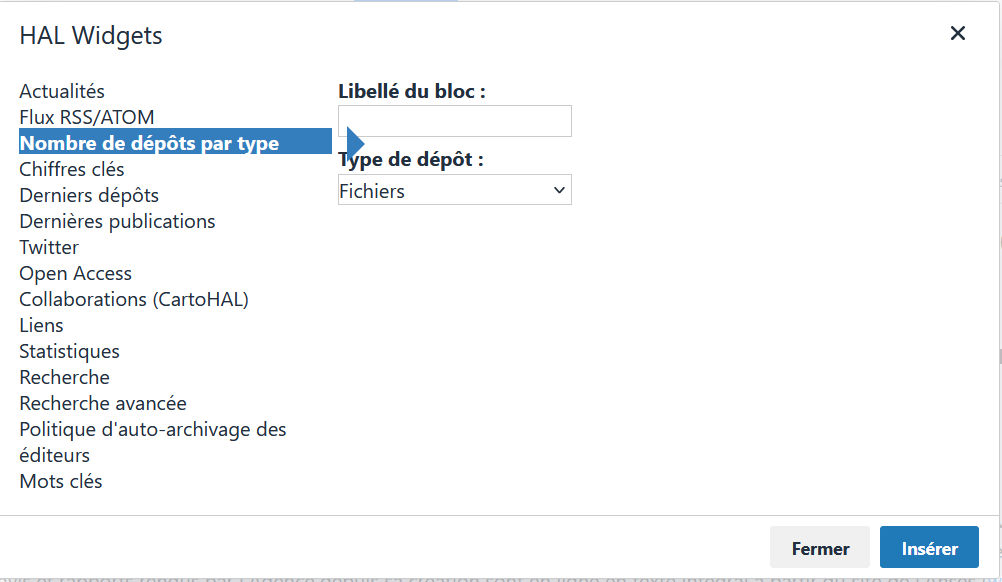Select the Actualités widget
Image resolution: width=1002 pixels, height=582 pixels.
62,90
